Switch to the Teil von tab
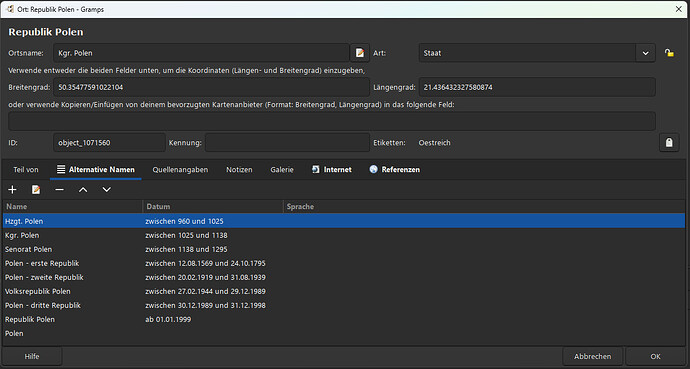The image size is (690, 369). tap(26, 169)
